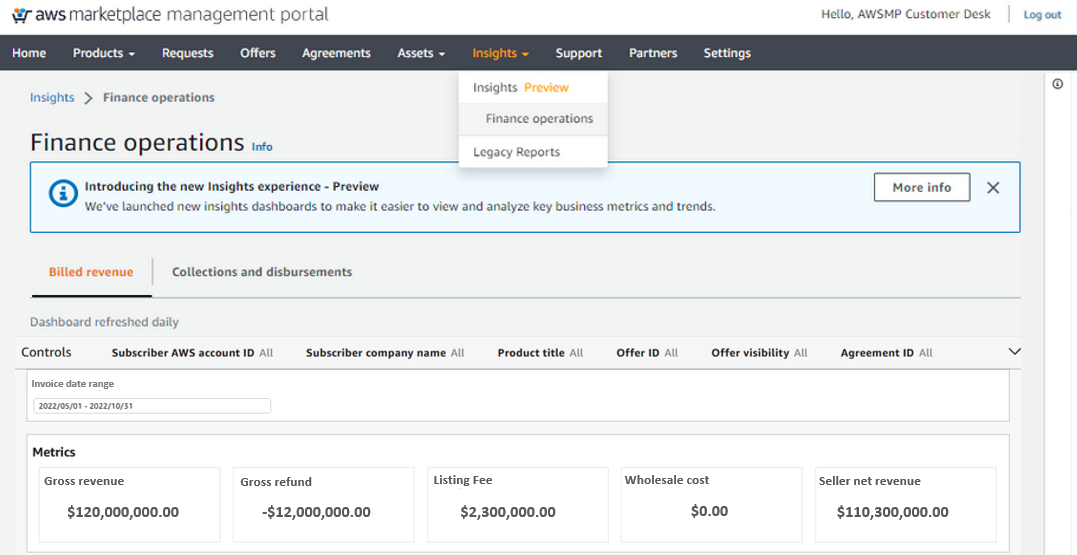Open the Products dropdown menu

[104, 53]
